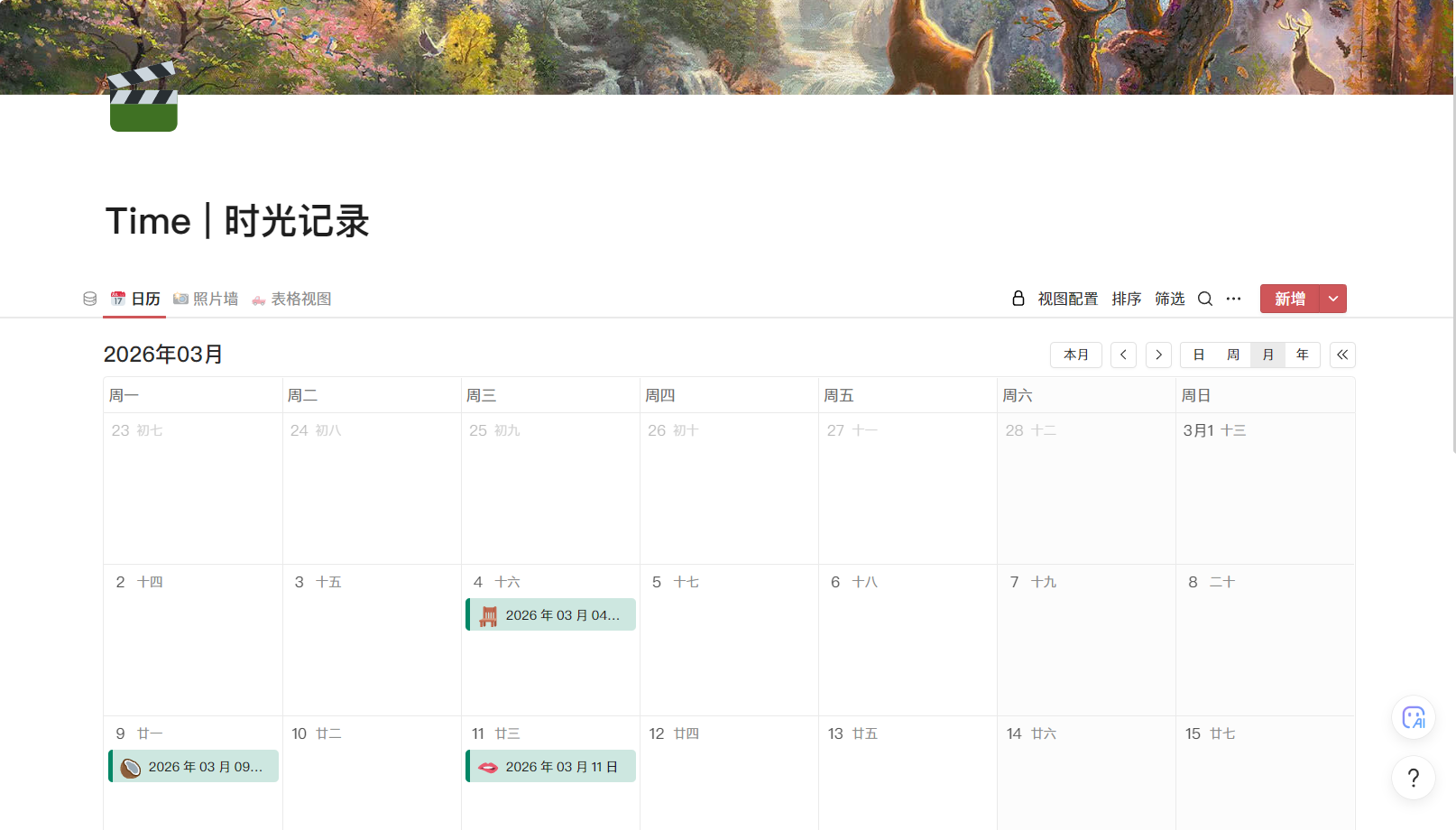Image resolution: width=1456 pixels, height=830 pixels.
Task: Go to the previous month
Action: click(1123, 355)
